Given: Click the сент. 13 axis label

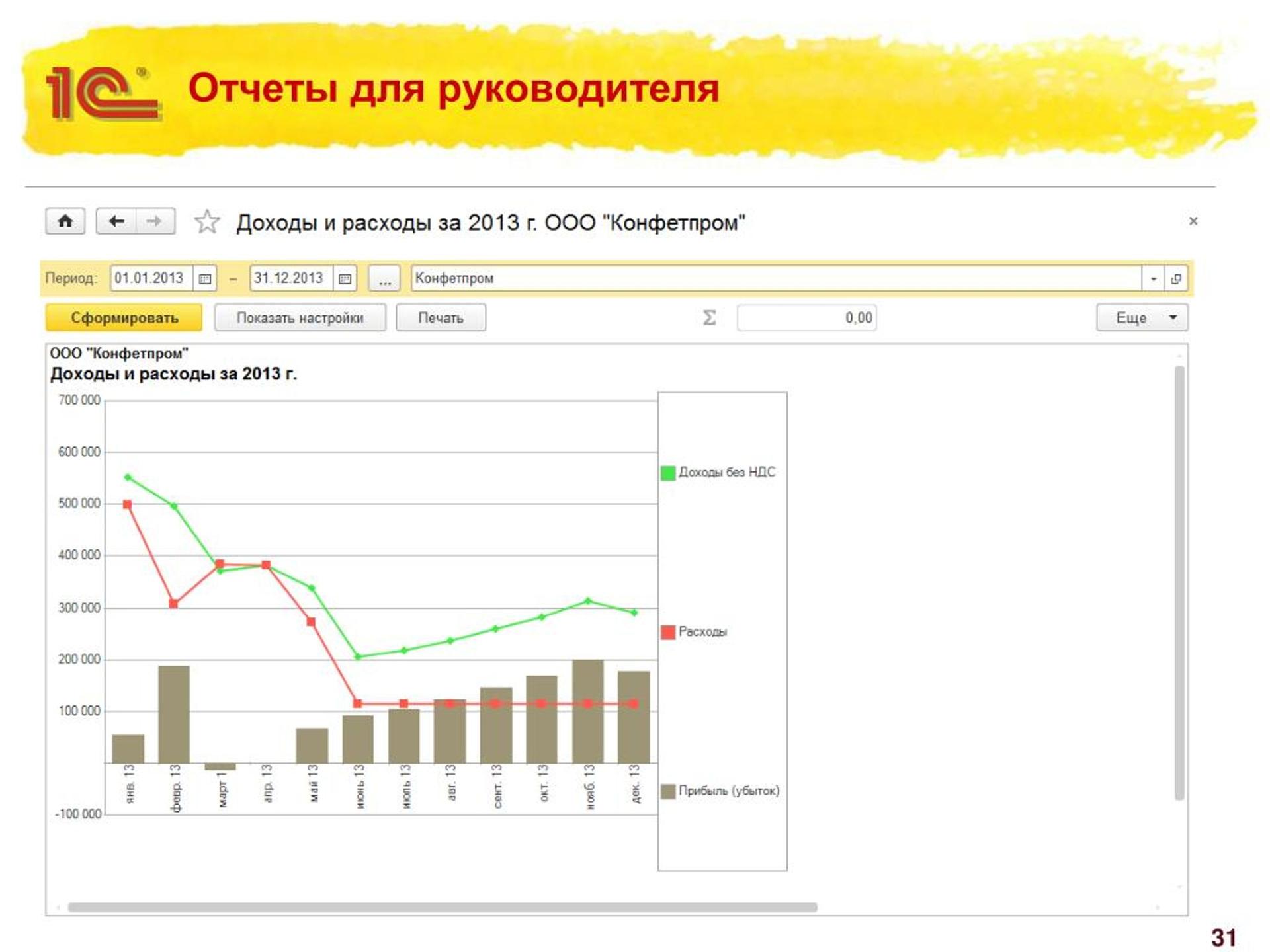Looking at the screenshot, I should [x=497, y=787].
